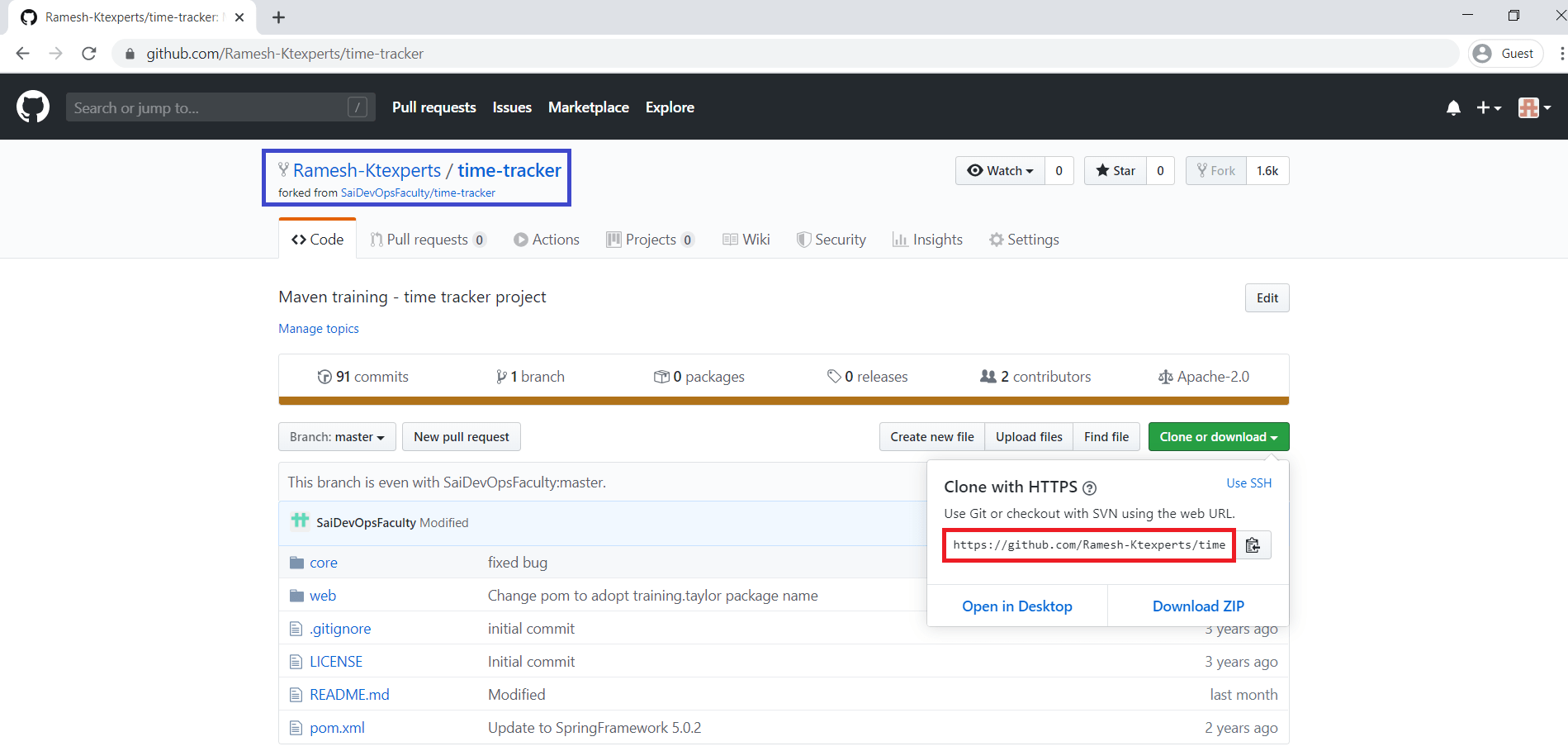View the 2 contributors
This screenshot has width=1568, height=751.
[1035, 377]
